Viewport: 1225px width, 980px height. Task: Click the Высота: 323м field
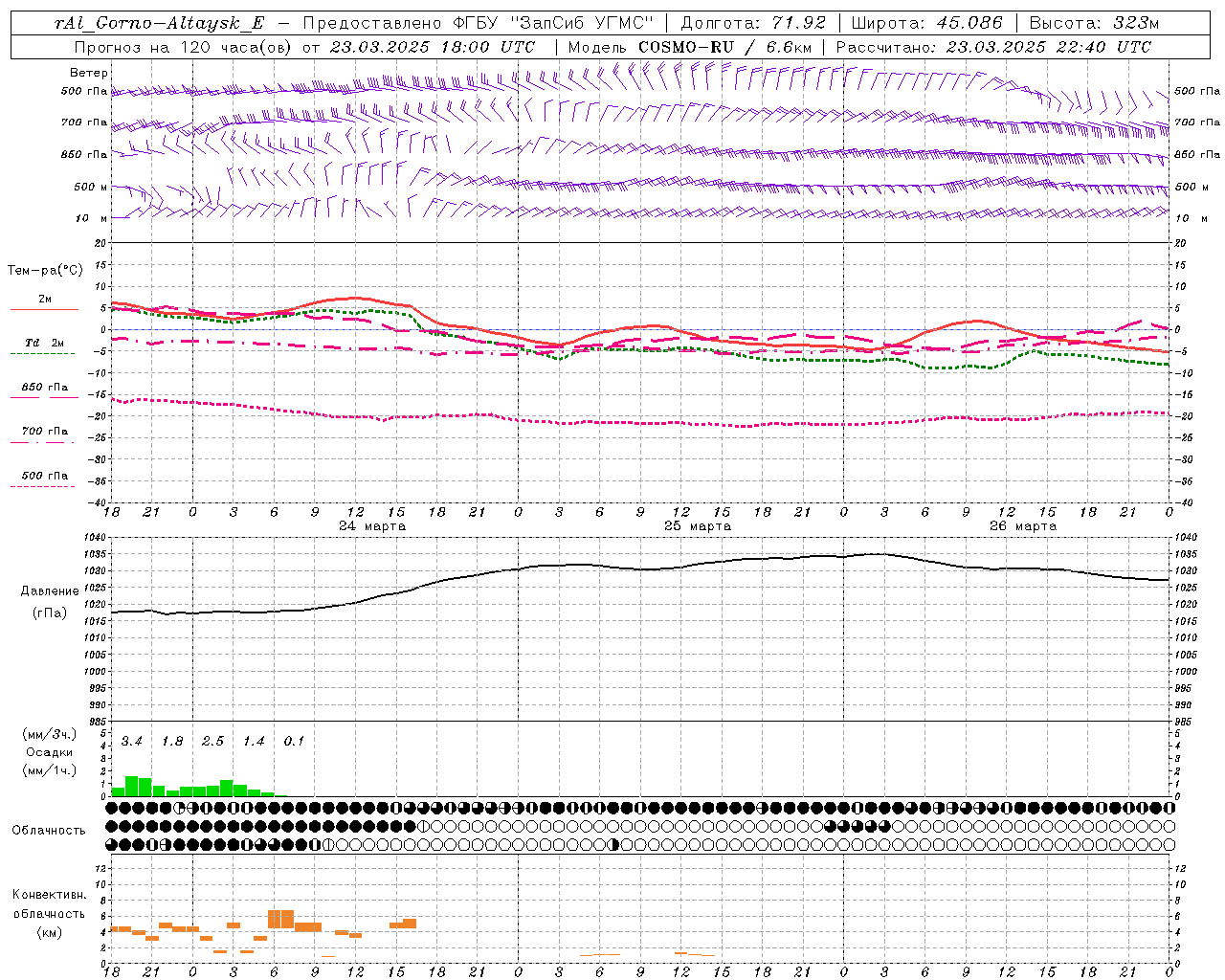pos(1093,23)
